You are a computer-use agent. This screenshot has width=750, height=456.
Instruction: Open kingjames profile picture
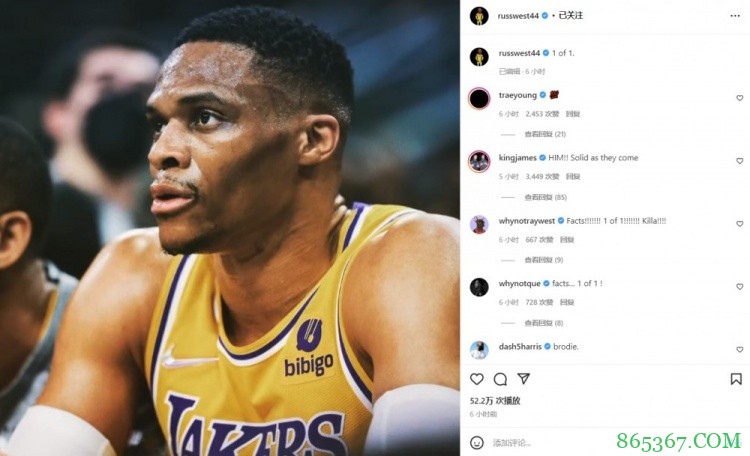tap(479, 161)
